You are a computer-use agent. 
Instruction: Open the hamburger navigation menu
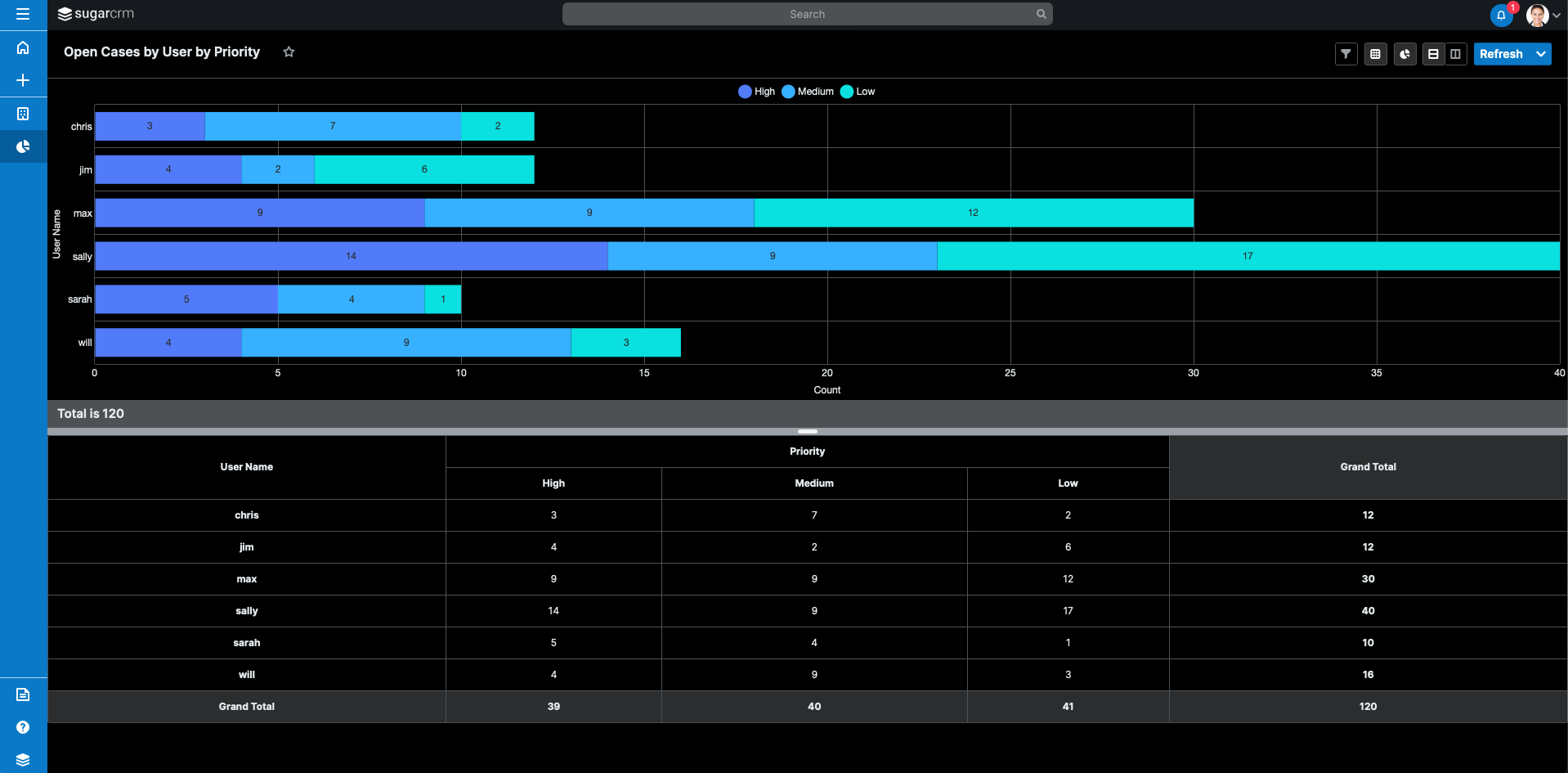tap(23, 14)
